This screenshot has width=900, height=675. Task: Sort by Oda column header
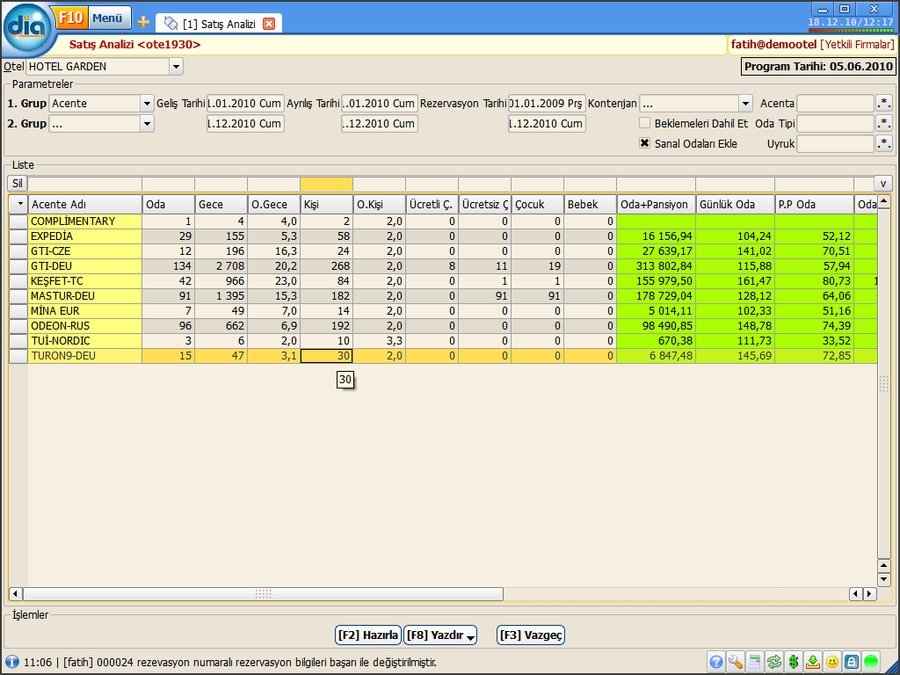(168, 204)
